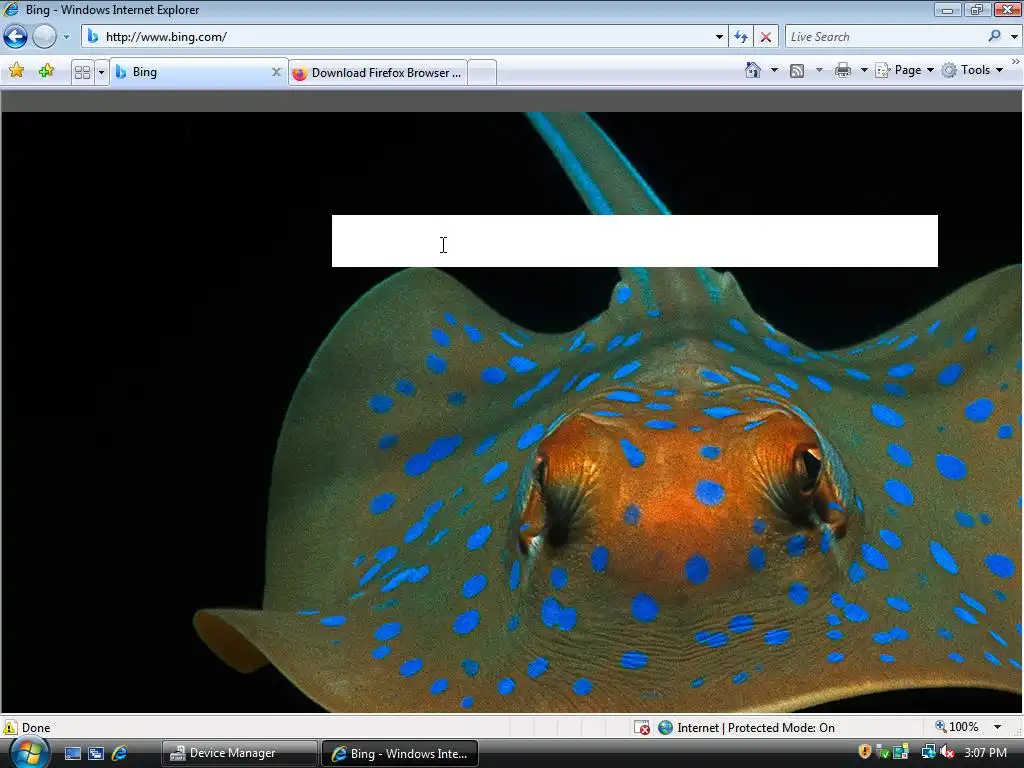Click the RSS Feeds icon
Screen dimensions: 1024x768
pyautogui.click(x=797, y=71)
